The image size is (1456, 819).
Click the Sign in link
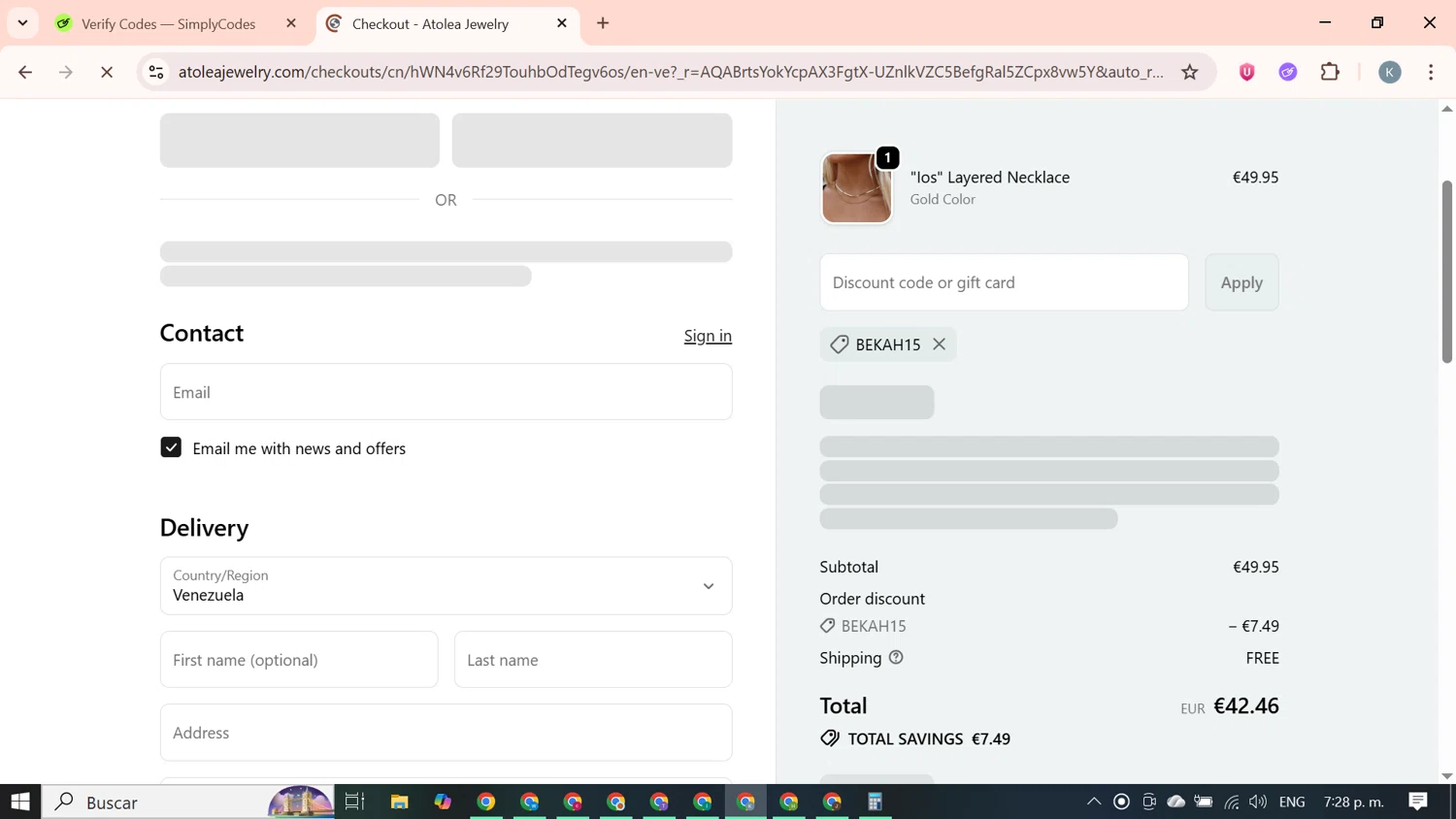coord(708,336)
